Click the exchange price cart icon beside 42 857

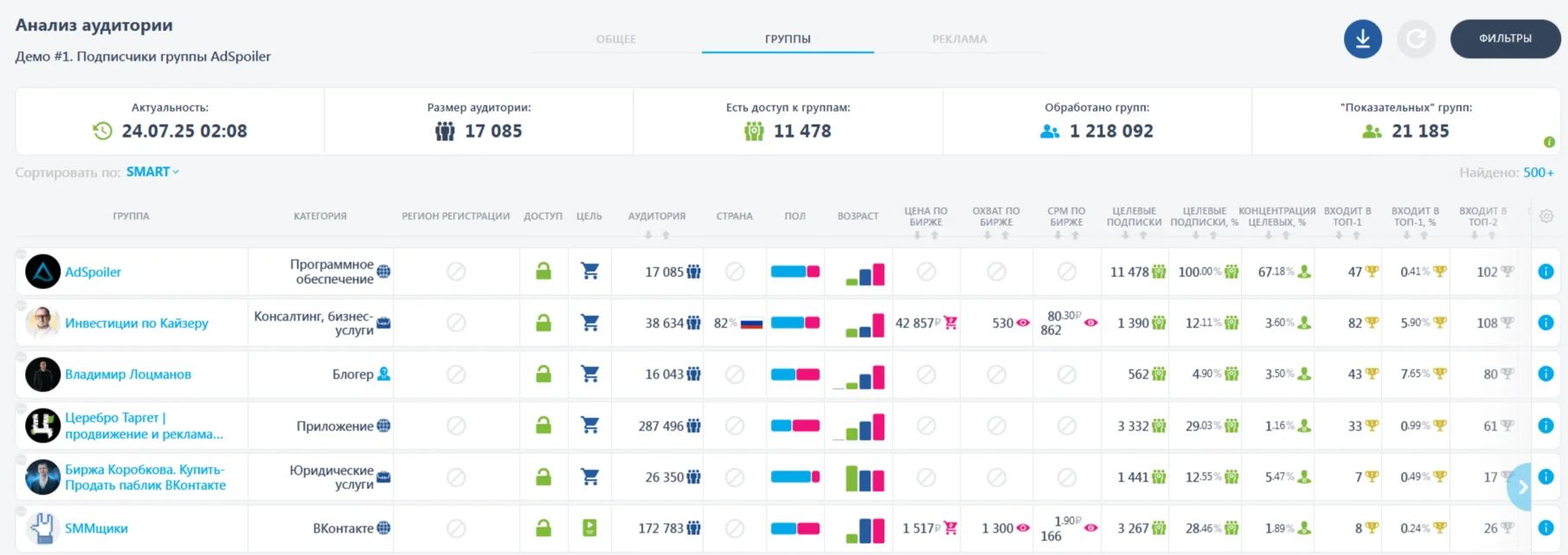click(950, 323)
